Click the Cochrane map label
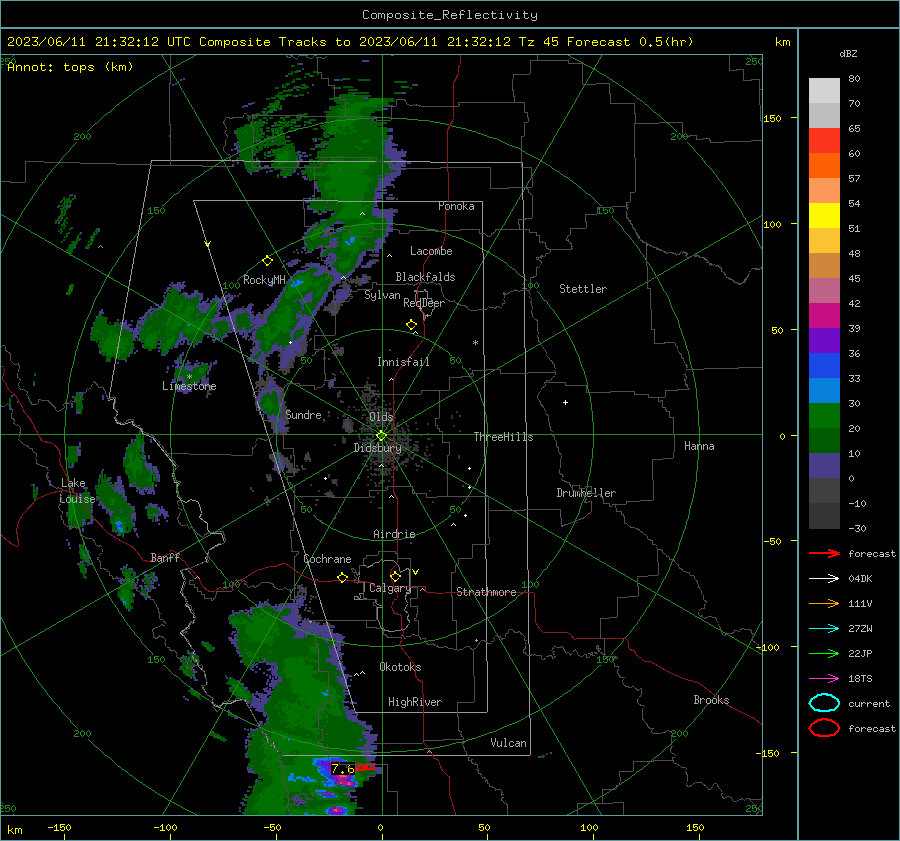The height and width of the screenshot is (841, 900). coord(327,559)
